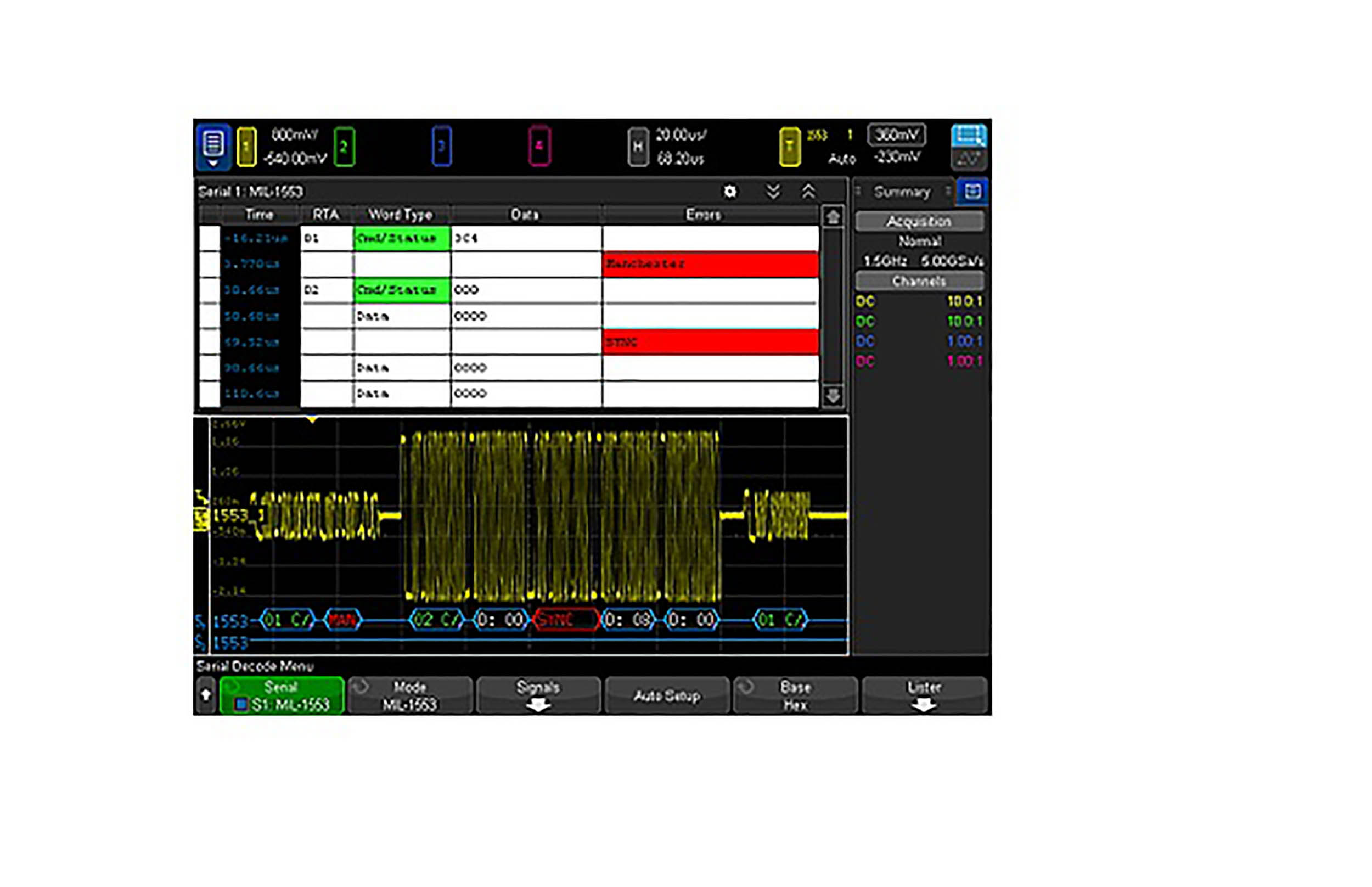Click the 0C4 data cell
This screenshot has width=1372, height=887.
click(x=526, y=238)
